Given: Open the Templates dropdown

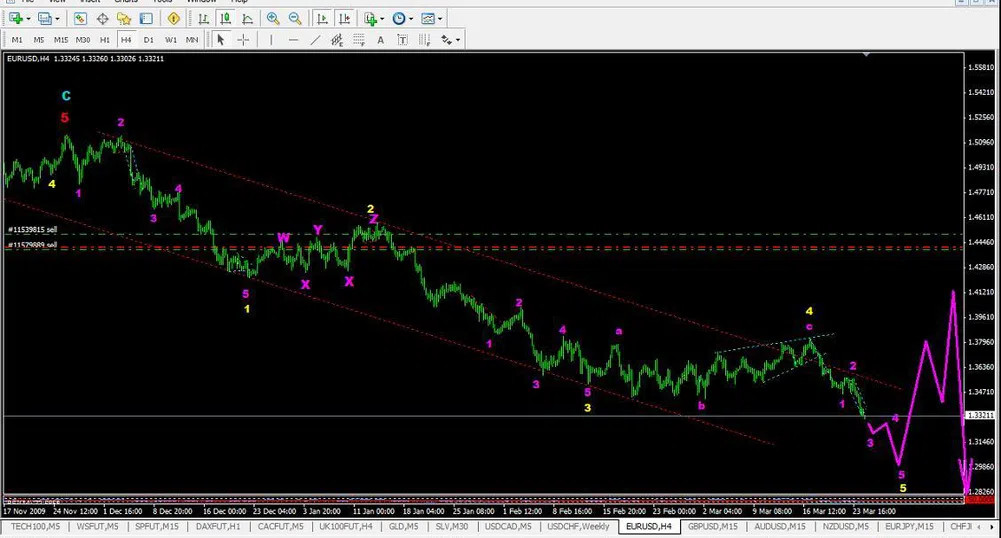Looking at the screenshot, I should pos(432,18).
